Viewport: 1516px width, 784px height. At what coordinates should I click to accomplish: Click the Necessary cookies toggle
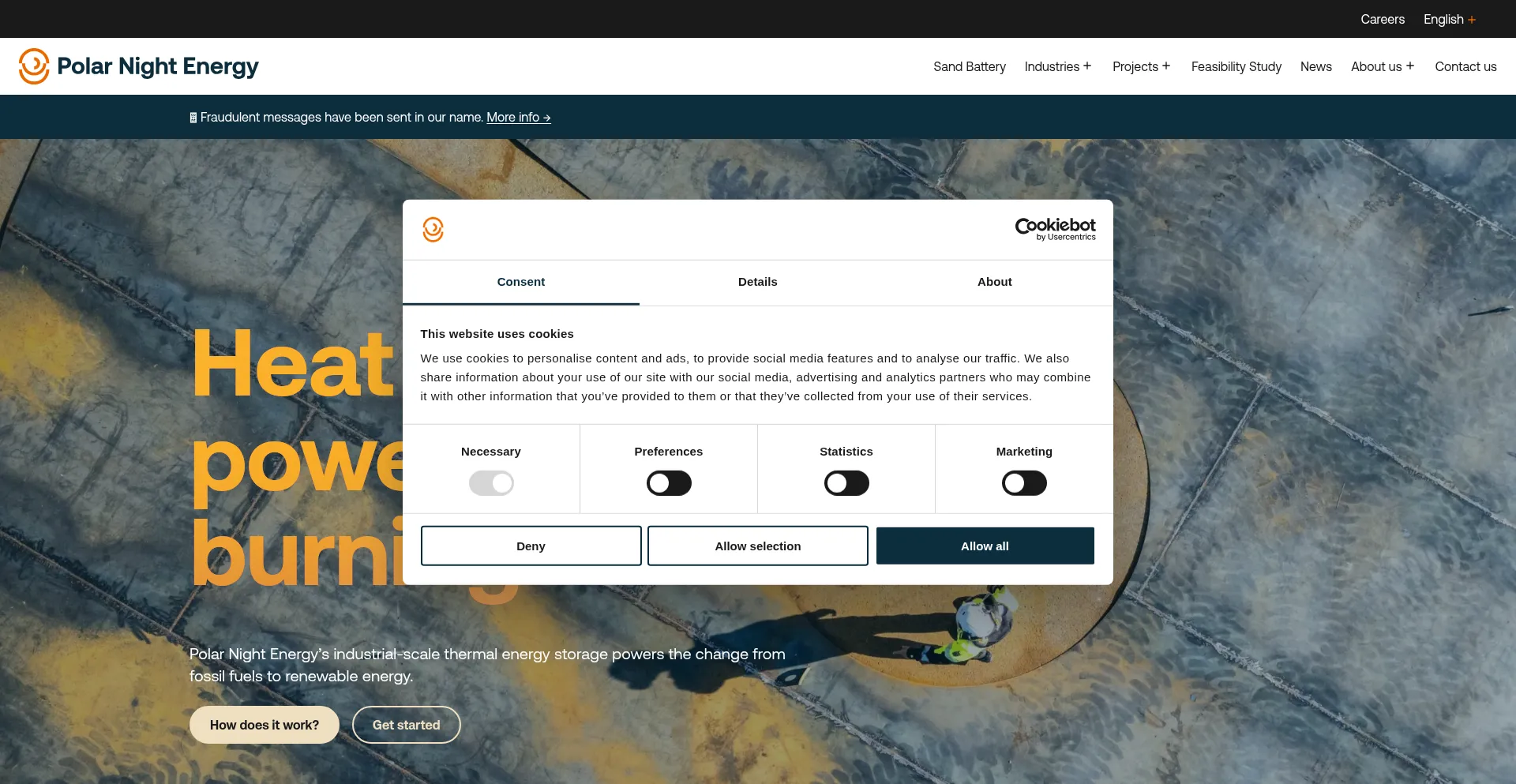[x=491, y=483]
